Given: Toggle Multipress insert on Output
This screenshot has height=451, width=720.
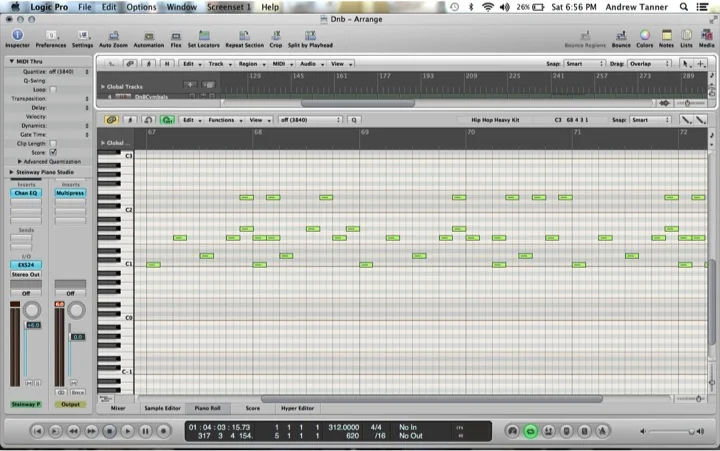Looking at the screenshot, I should pyautogui.click(x=70, y=193).
